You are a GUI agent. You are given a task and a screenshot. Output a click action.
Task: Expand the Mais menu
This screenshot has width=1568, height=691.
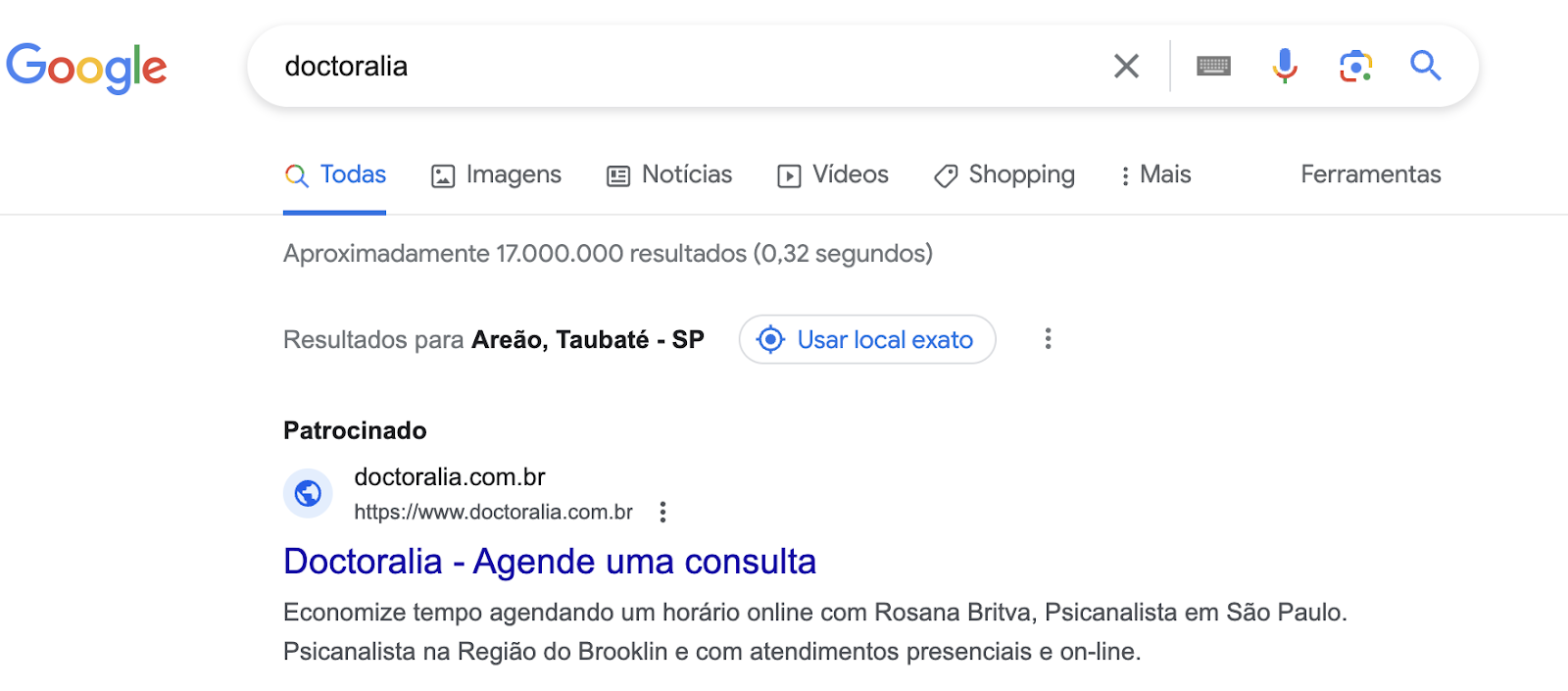[x=1156, y=174]
